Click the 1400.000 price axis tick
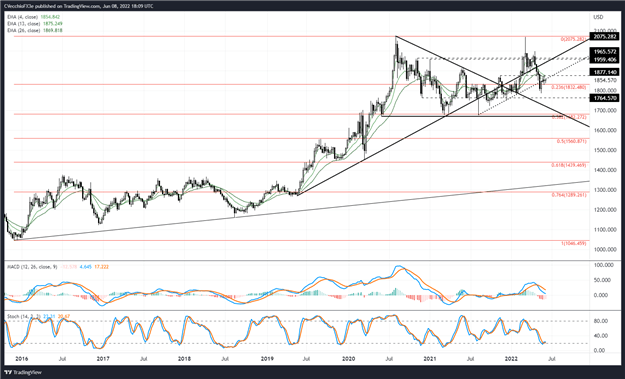625x379 pixels. pos(605,170)
